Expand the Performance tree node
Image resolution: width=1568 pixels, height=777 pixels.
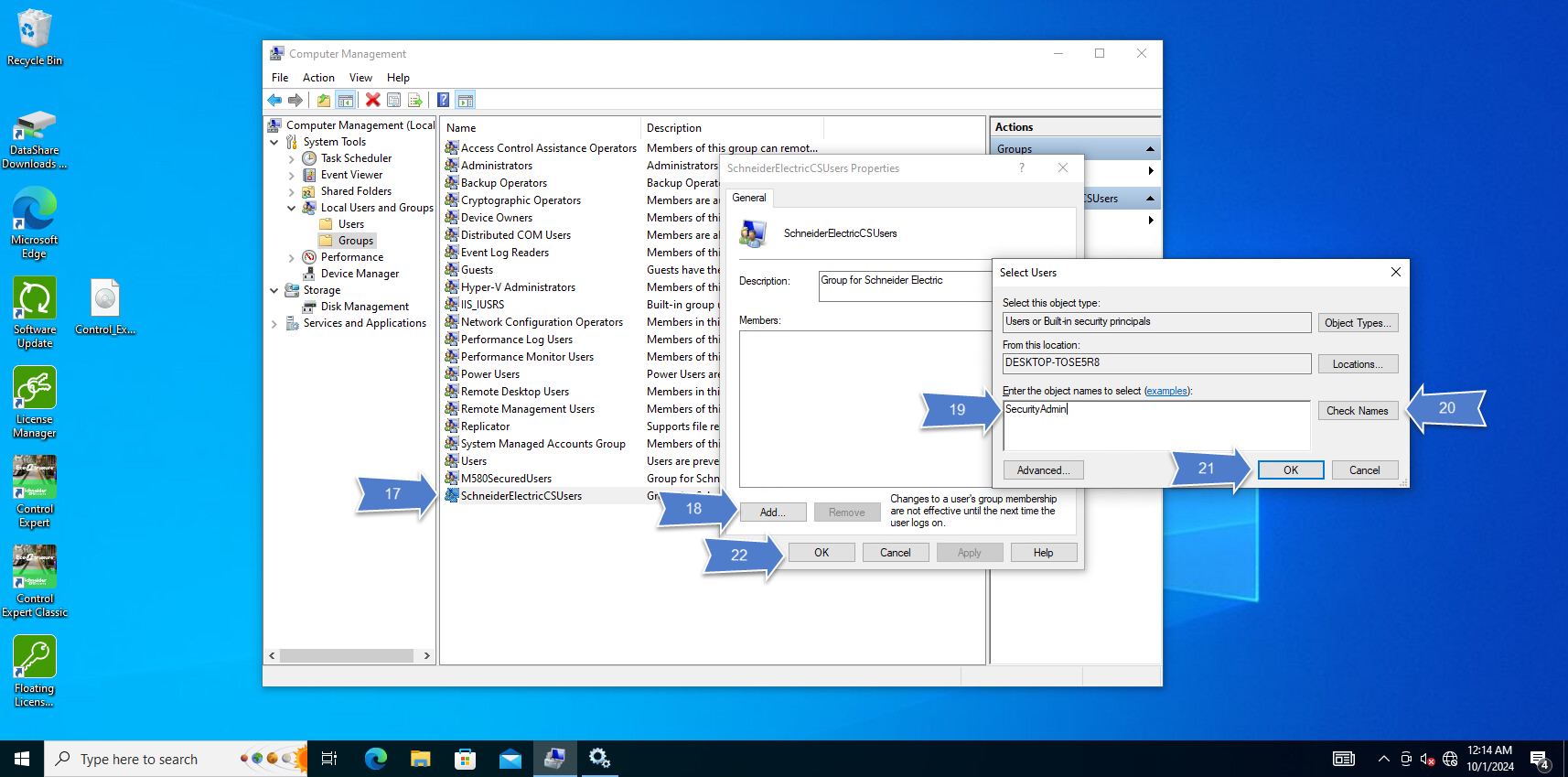pos(291,257)
